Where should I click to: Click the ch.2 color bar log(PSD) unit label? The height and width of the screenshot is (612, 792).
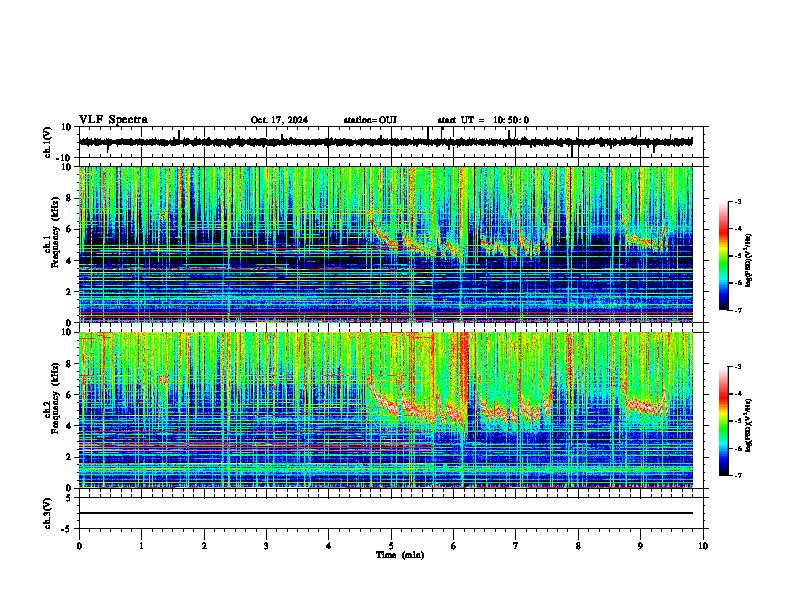pyautogui.click(x=749, y=424)
